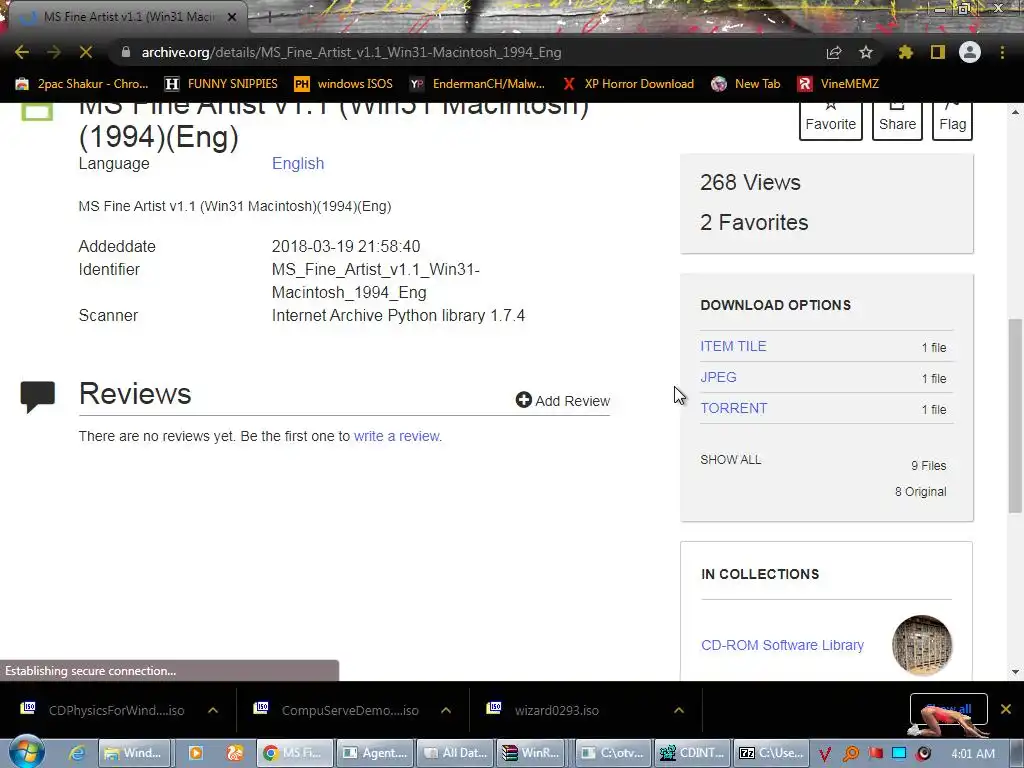1024x768 pixels.
Task: Flag this archive item
Action: tap(952, 121)
